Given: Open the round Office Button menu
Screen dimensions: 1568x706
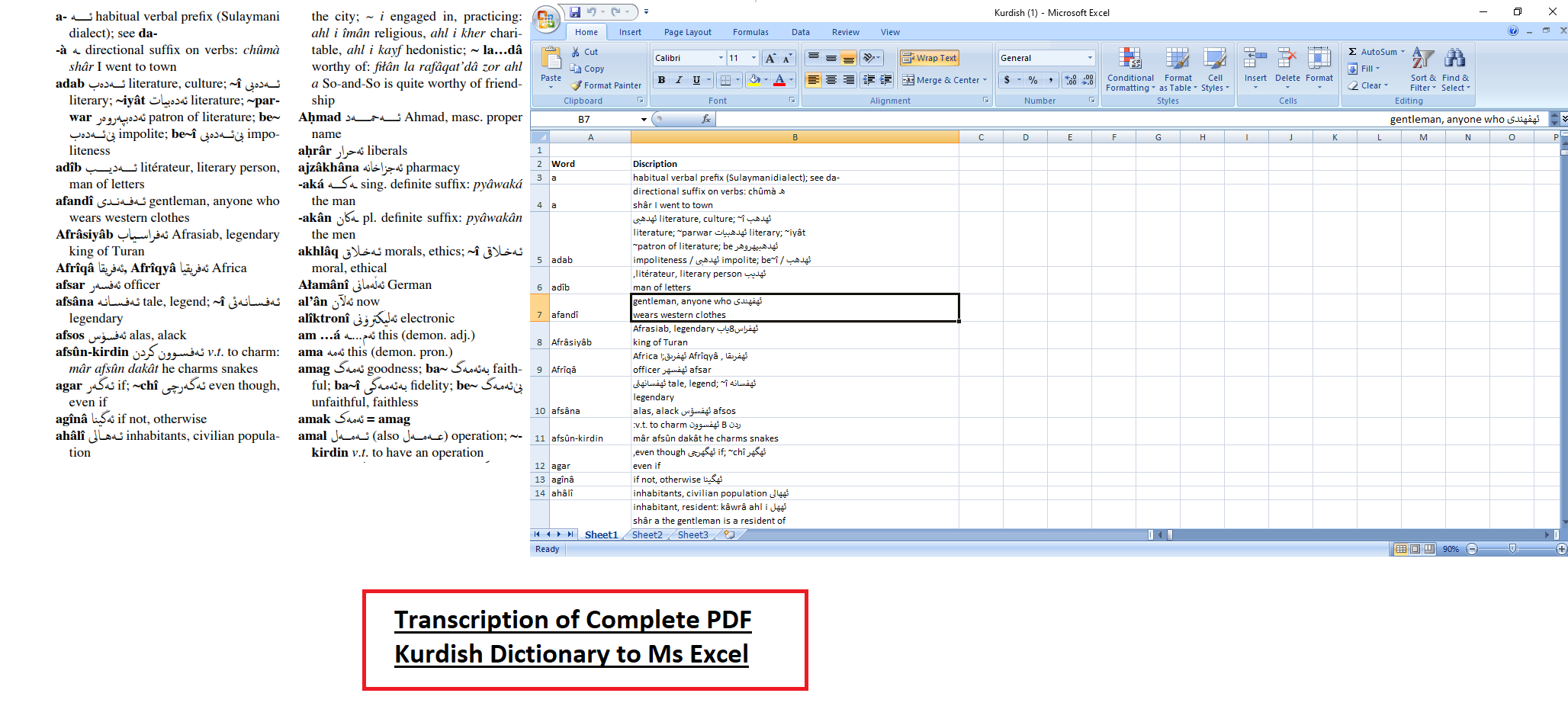Looking at the screenshot, I should tap(546, 20).
